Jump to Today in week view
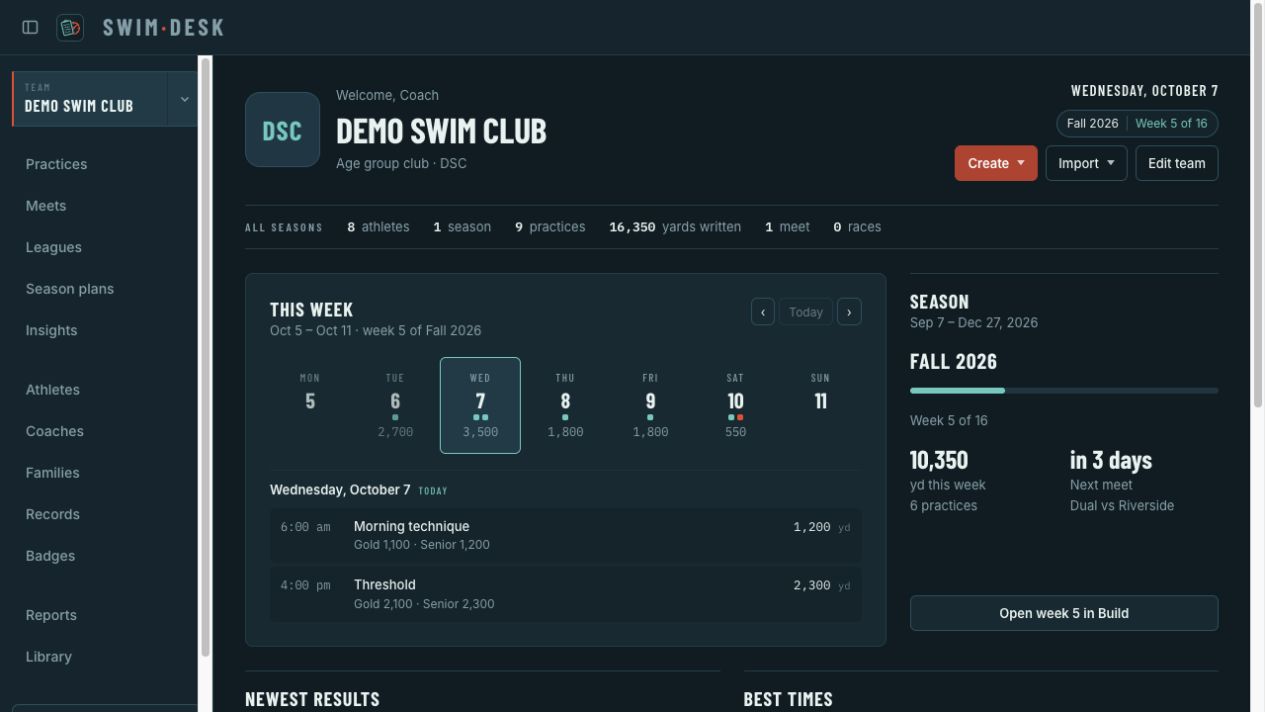Image resolution: width=1265 pixels, height=712 pixels. tap(806, 312)
